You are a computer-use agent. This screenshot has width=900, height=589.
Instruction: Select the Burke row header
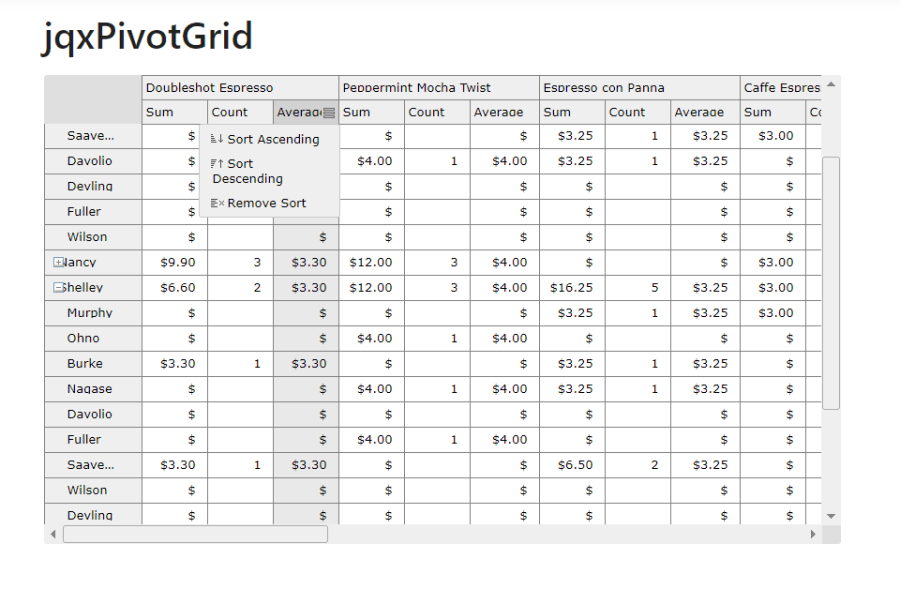[x=93, y=363]
